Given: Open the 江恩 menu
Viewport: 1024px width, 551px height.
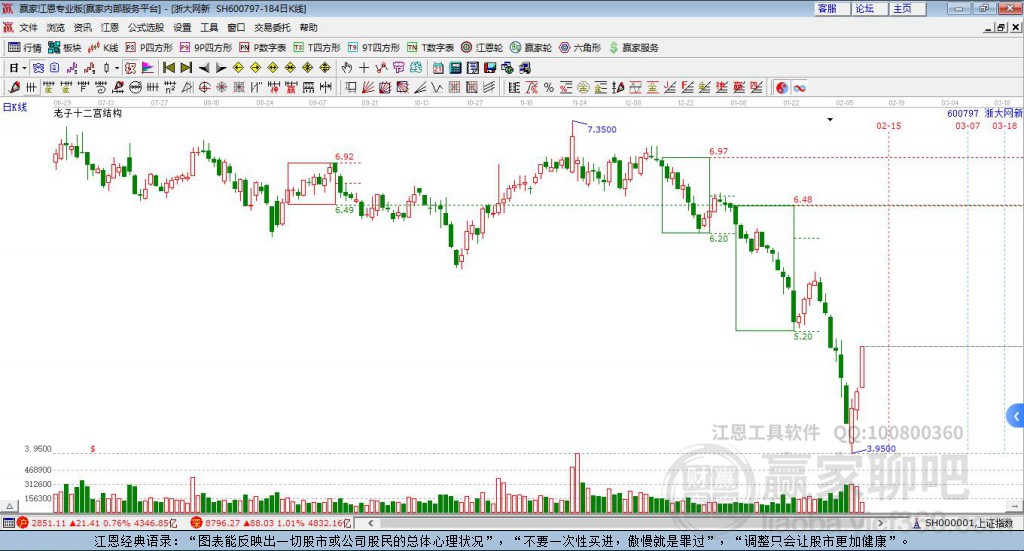Looking at the screenshot, I should (x=110, y=27).
